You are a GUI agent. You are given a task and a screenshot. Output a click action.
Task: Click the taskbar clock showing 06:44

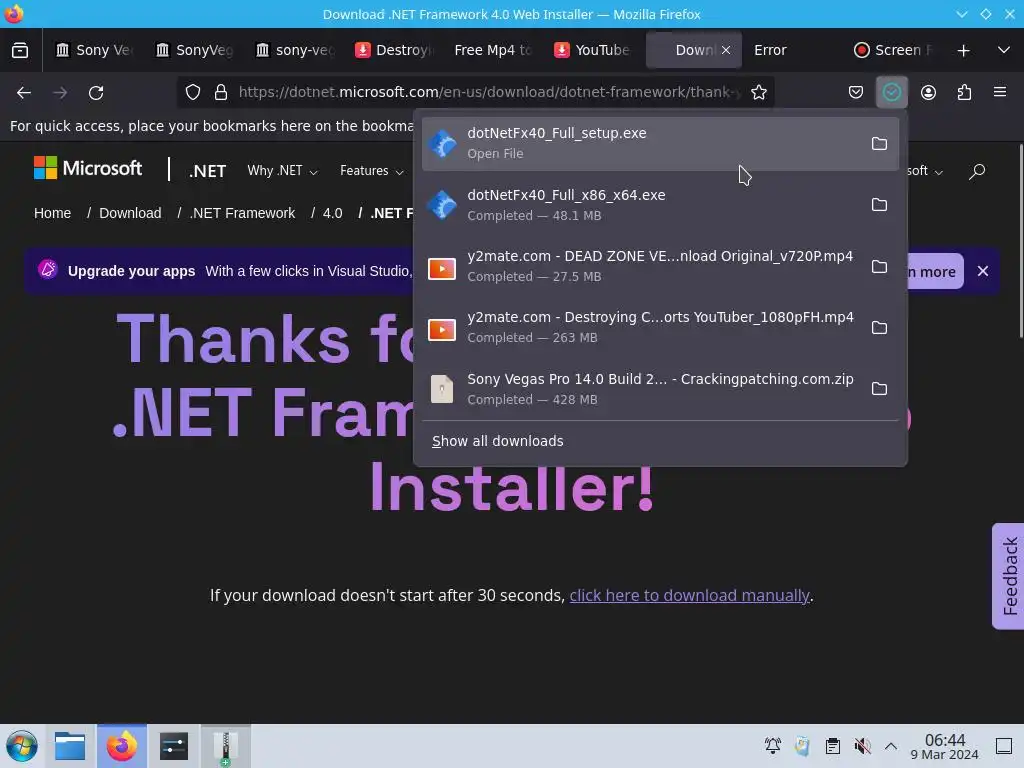tap(944, 746)
